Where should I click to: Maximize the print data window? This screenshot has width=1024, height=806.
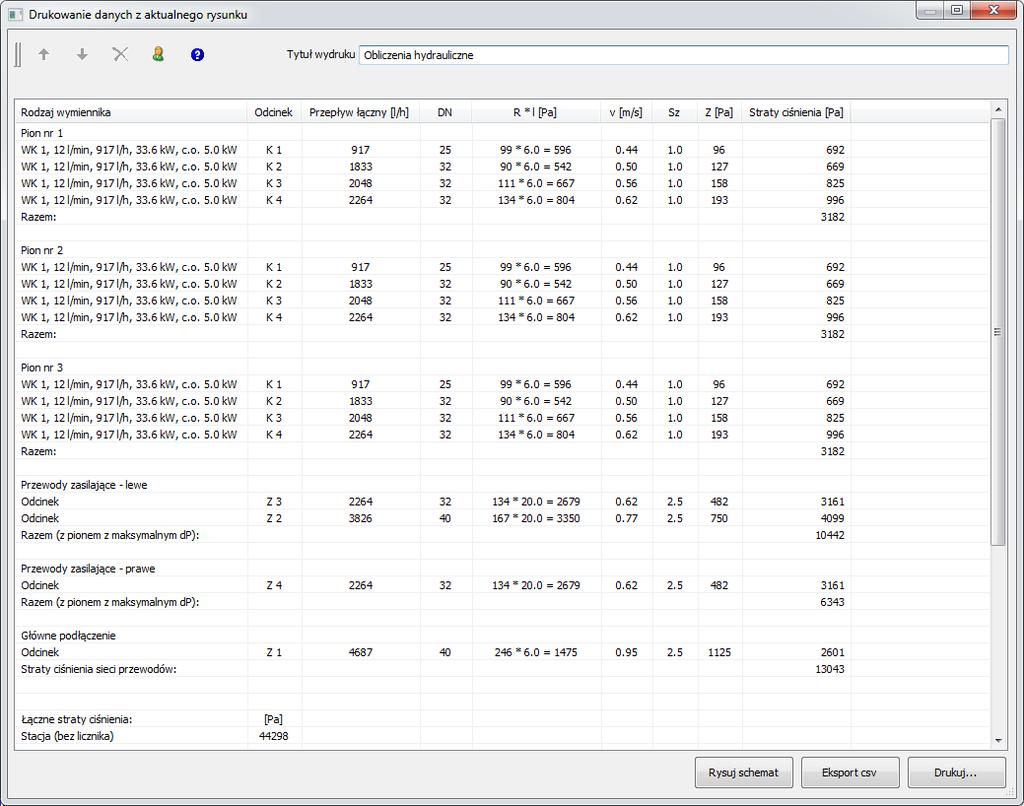(x=957, y=10)
